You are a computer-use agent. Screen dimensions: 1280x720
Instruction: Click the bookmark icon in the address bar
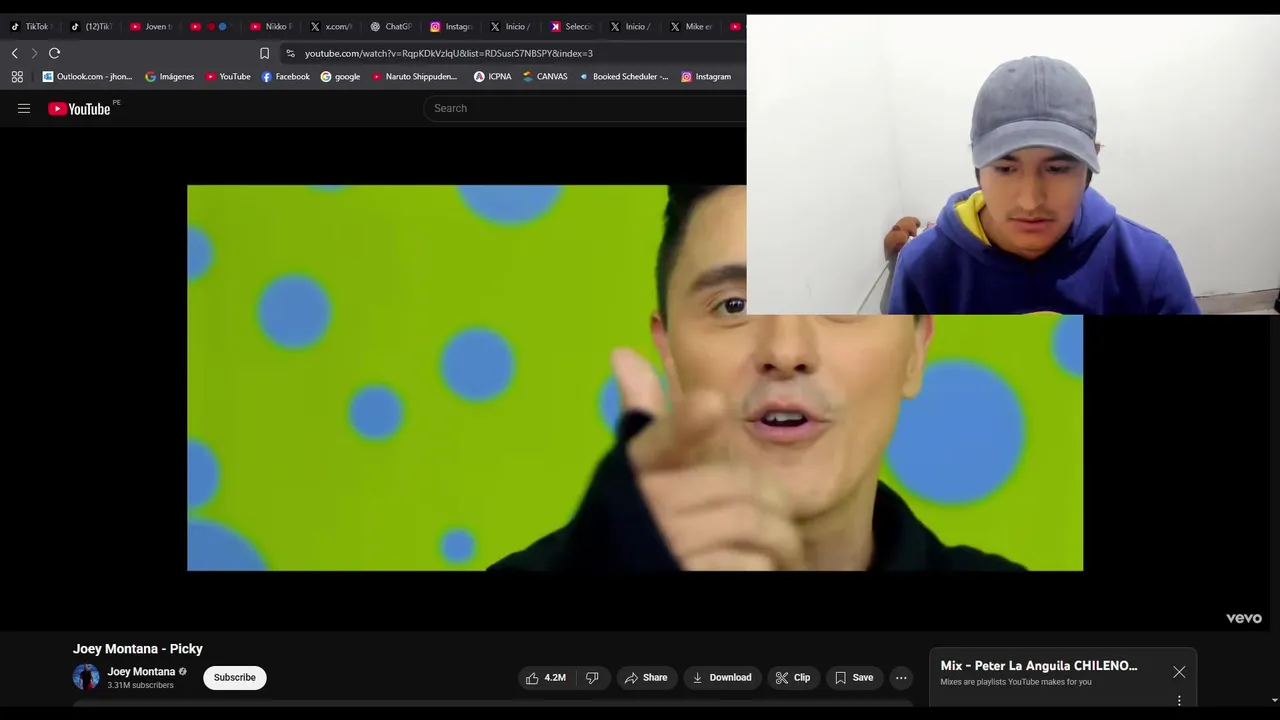[x=264, y=53]
